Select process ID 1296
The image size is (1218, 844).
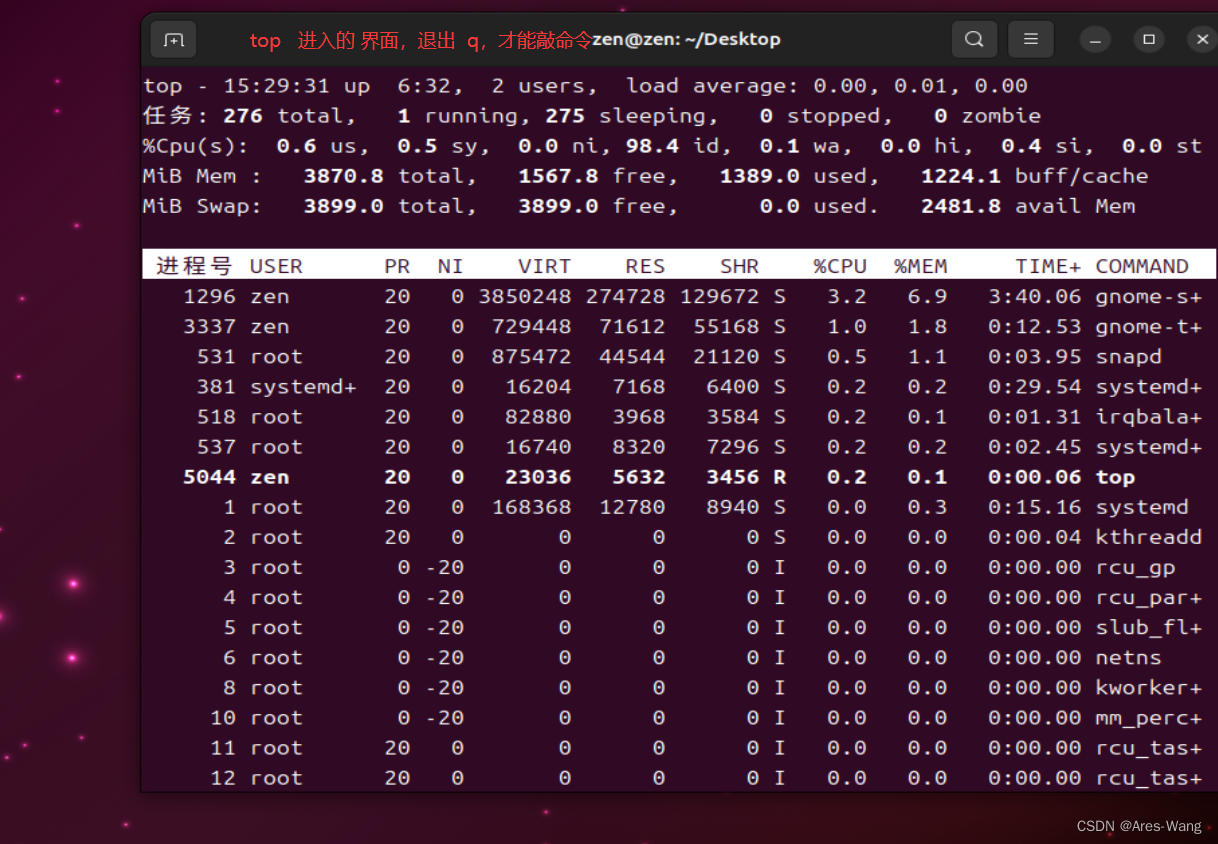(210, 297)
